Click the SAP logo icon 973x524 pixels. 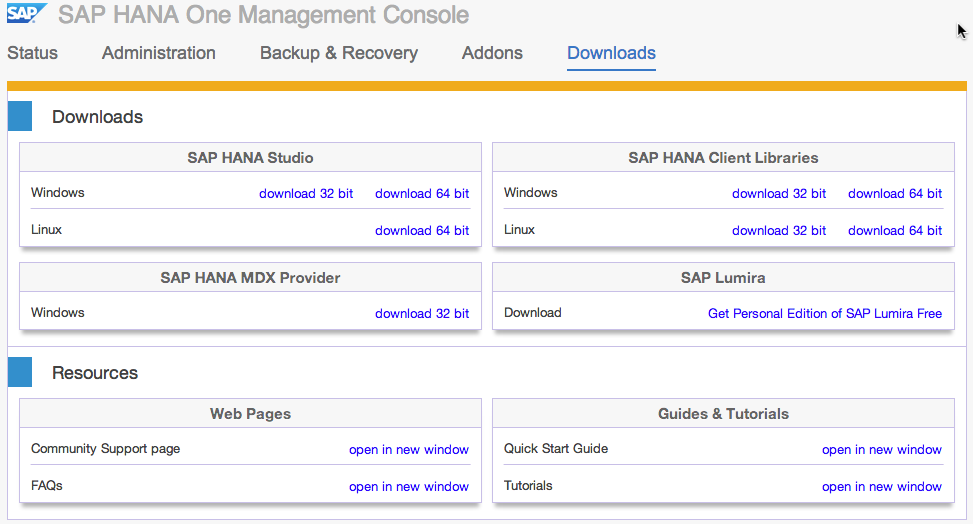point(27,13)
